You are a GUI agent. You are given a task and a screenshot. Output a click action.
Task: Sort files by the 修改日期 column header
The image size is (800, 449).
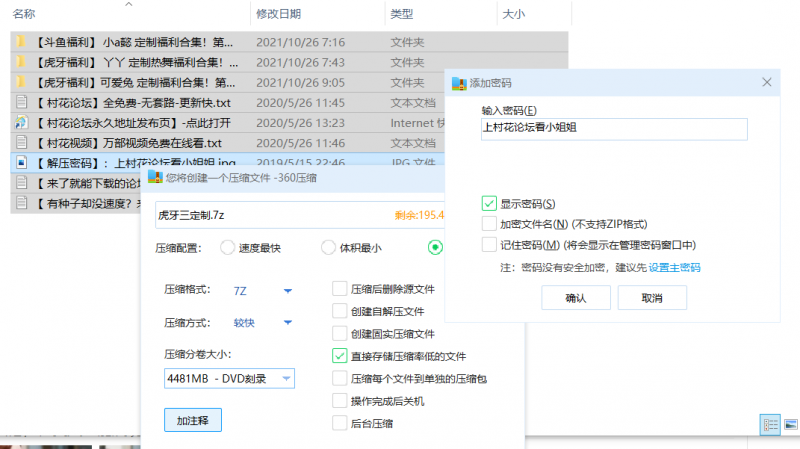pos(279,13)
